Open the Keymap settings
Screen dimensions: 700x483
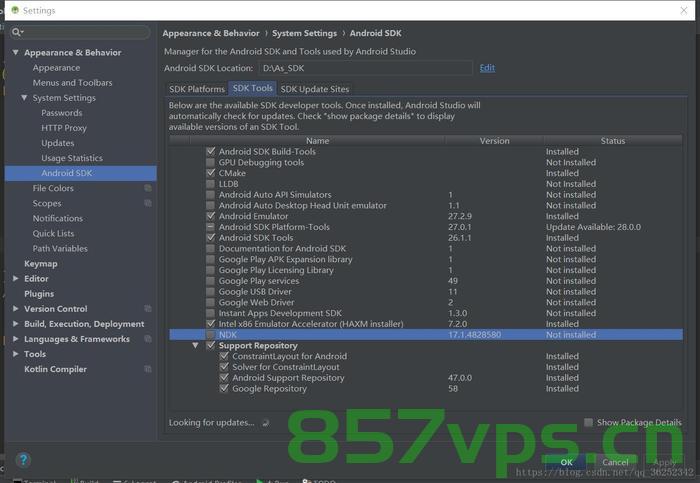pyautogui.click(x=41, y=264)
